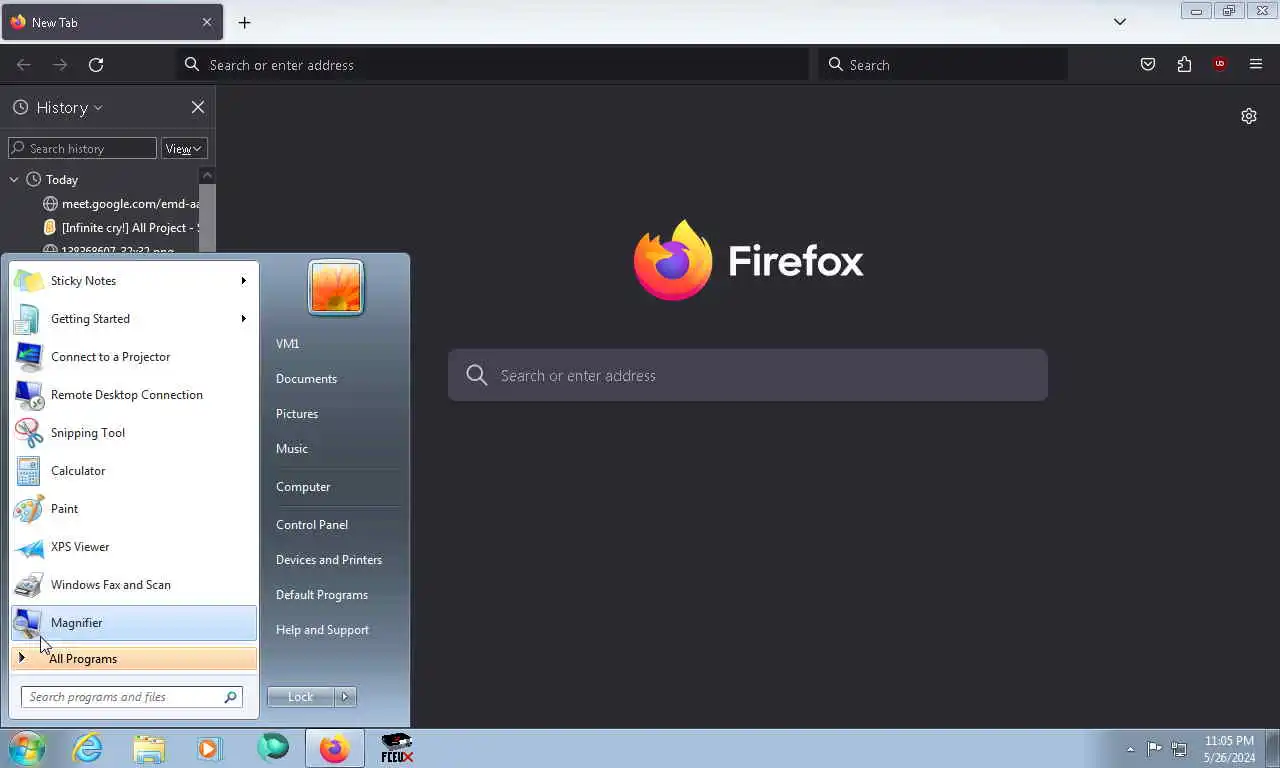This screenshot has height=768, width=1280.
Task: Click the Windows Start orb
Action: coord(27,748)
